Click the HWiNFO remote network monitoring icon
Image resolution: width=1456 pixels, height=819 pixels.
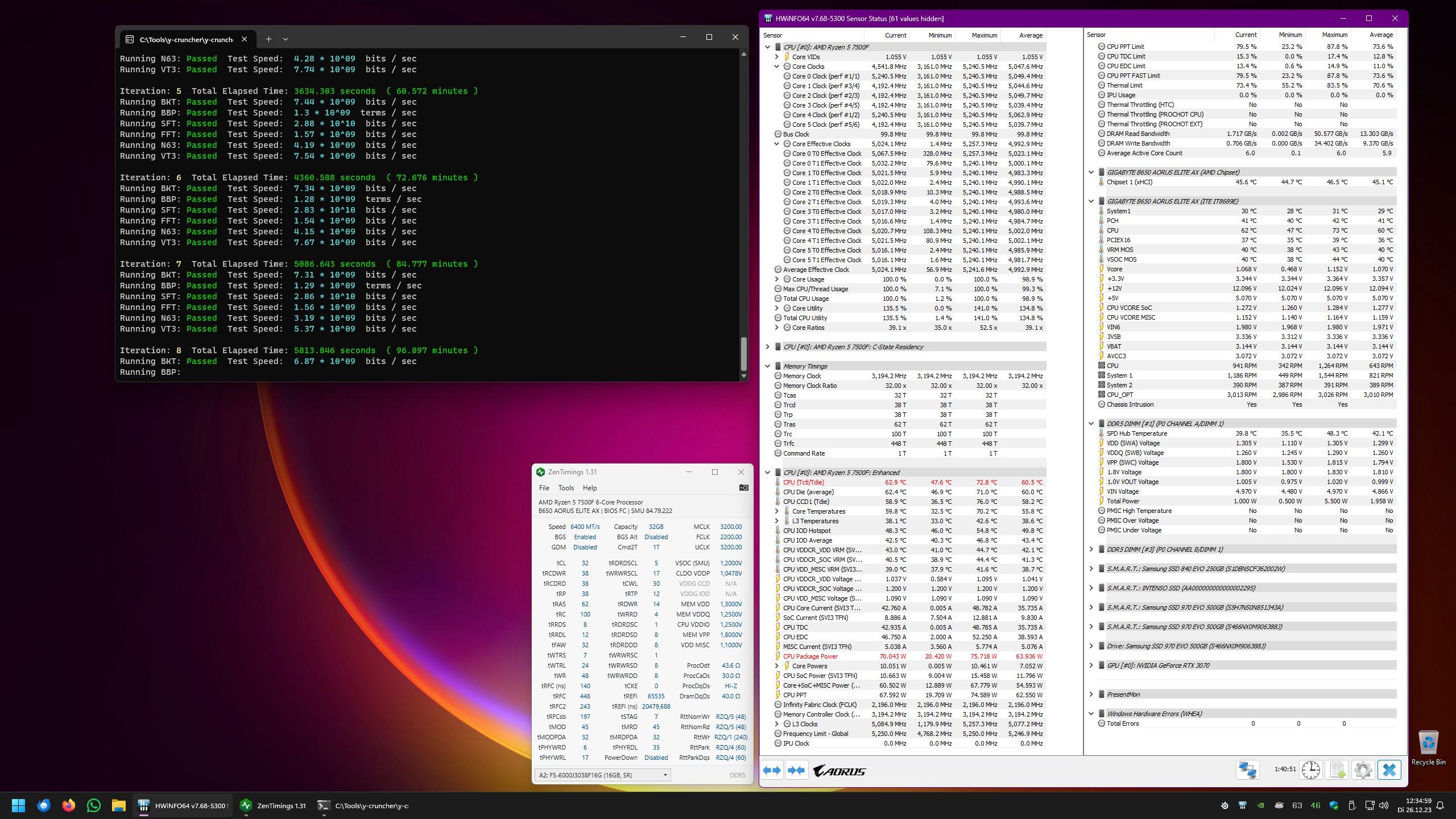coord(1247,770)
